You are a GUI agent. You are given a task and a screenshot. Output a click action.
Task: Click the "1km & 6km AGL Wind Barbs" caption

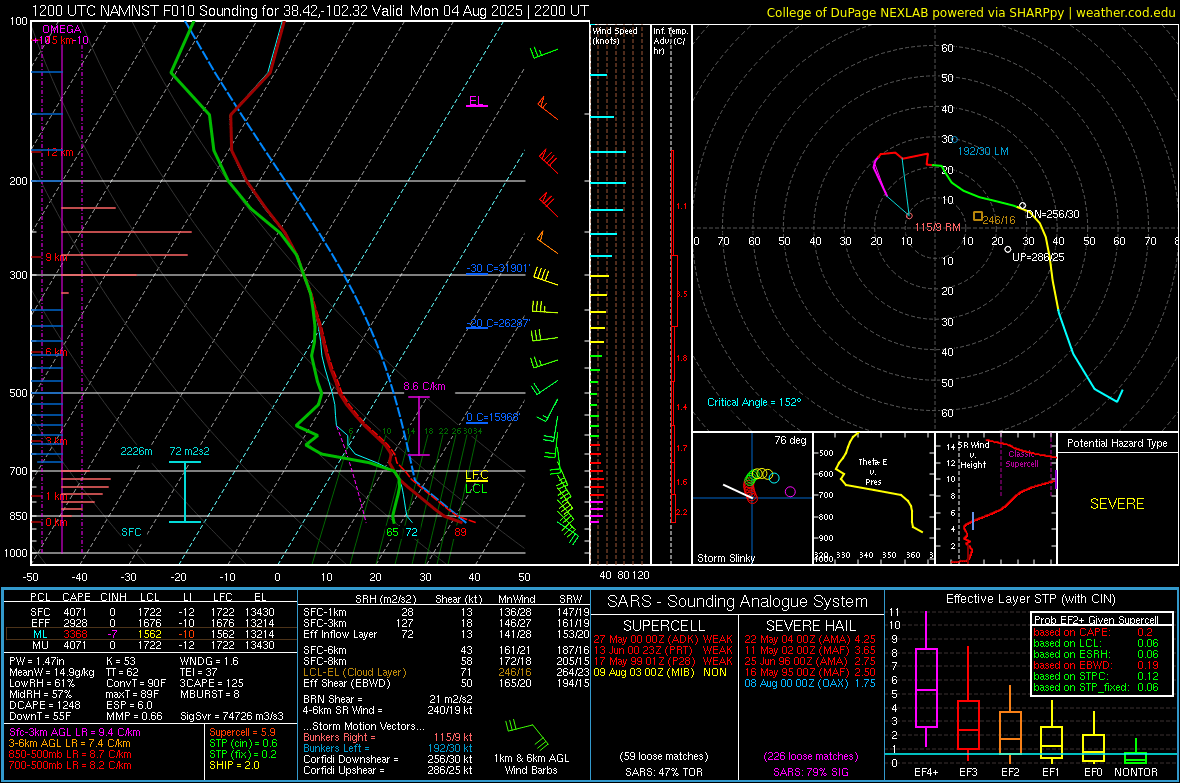click(x=531, y=764)
